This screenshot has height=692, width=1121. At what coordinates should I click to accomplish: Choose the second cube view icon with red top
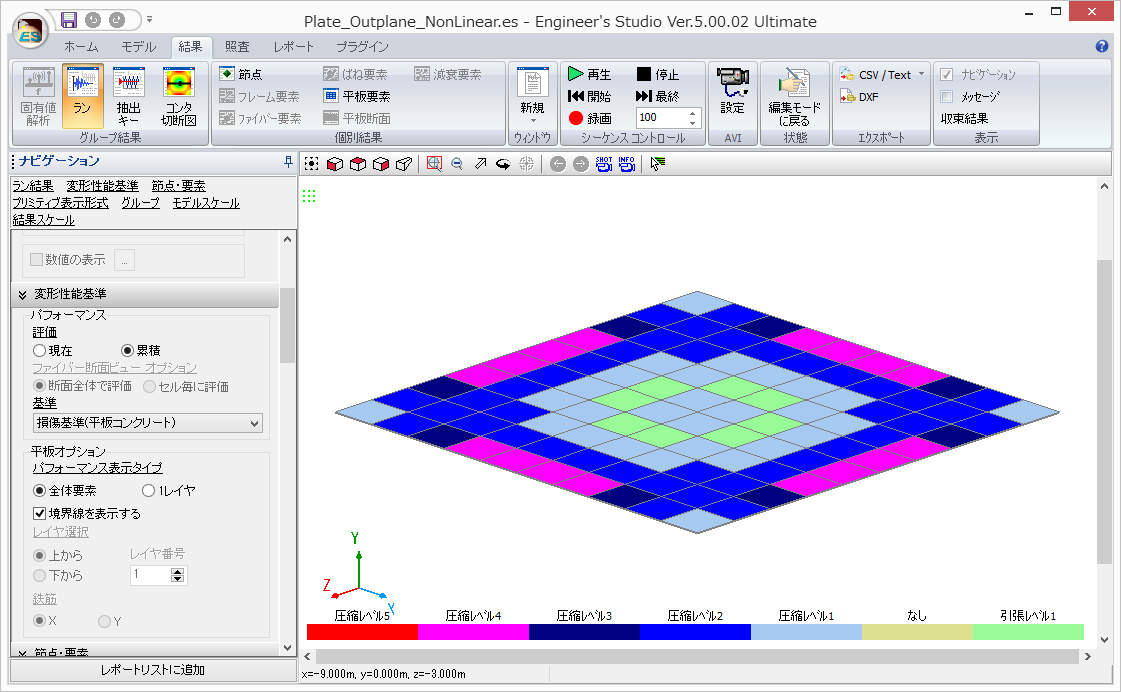pos(357,164)
